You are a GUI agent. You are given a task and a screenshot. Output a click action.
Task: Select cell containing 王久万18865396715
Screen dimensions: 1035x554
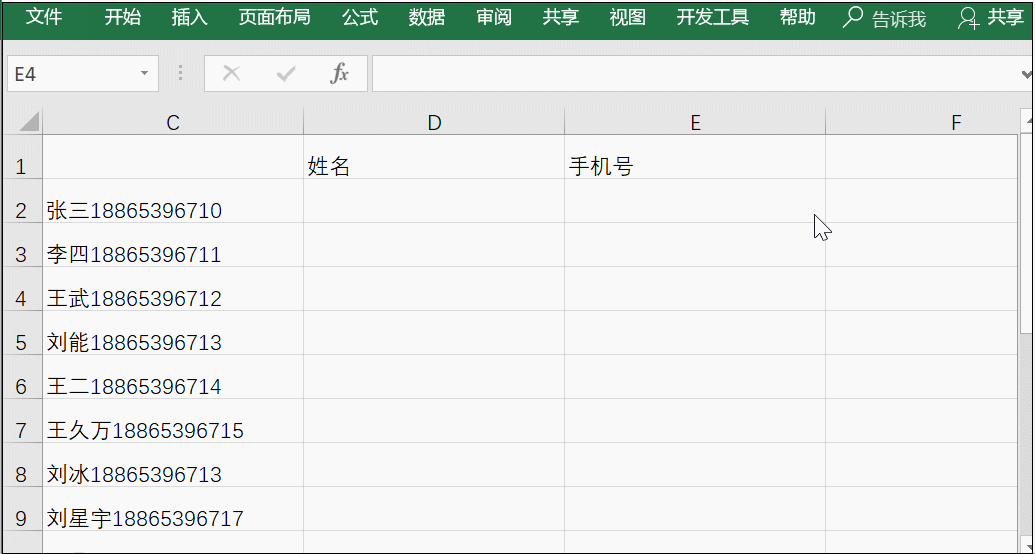click(x=173, y=421)
